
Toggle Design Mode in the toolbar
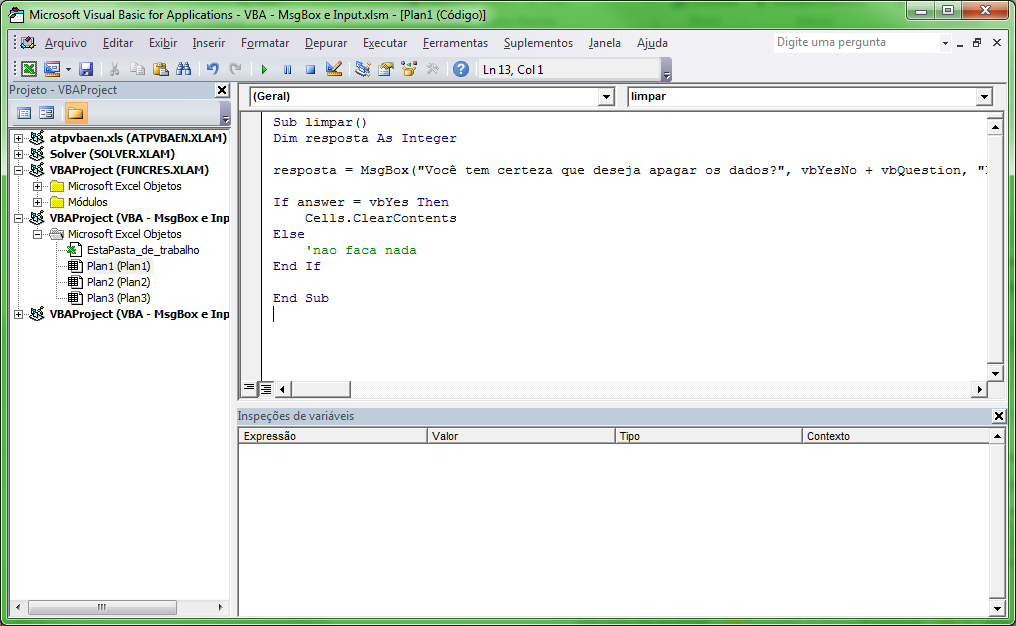(x=334, y=69)
